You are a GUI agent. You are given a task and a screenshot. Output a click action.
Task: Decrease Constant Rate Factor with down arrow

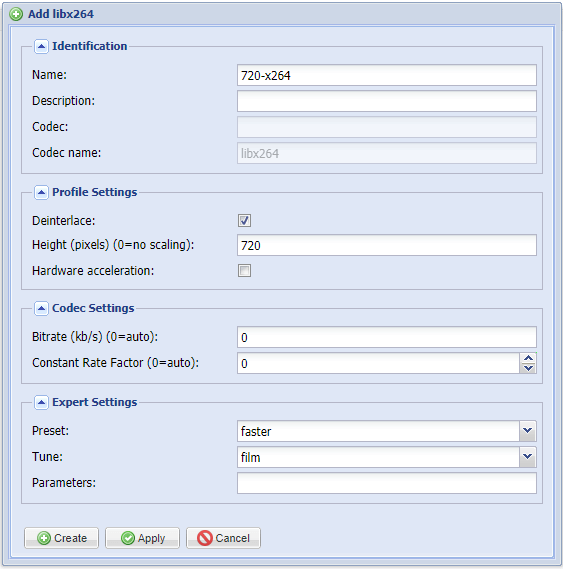point(528,368)
